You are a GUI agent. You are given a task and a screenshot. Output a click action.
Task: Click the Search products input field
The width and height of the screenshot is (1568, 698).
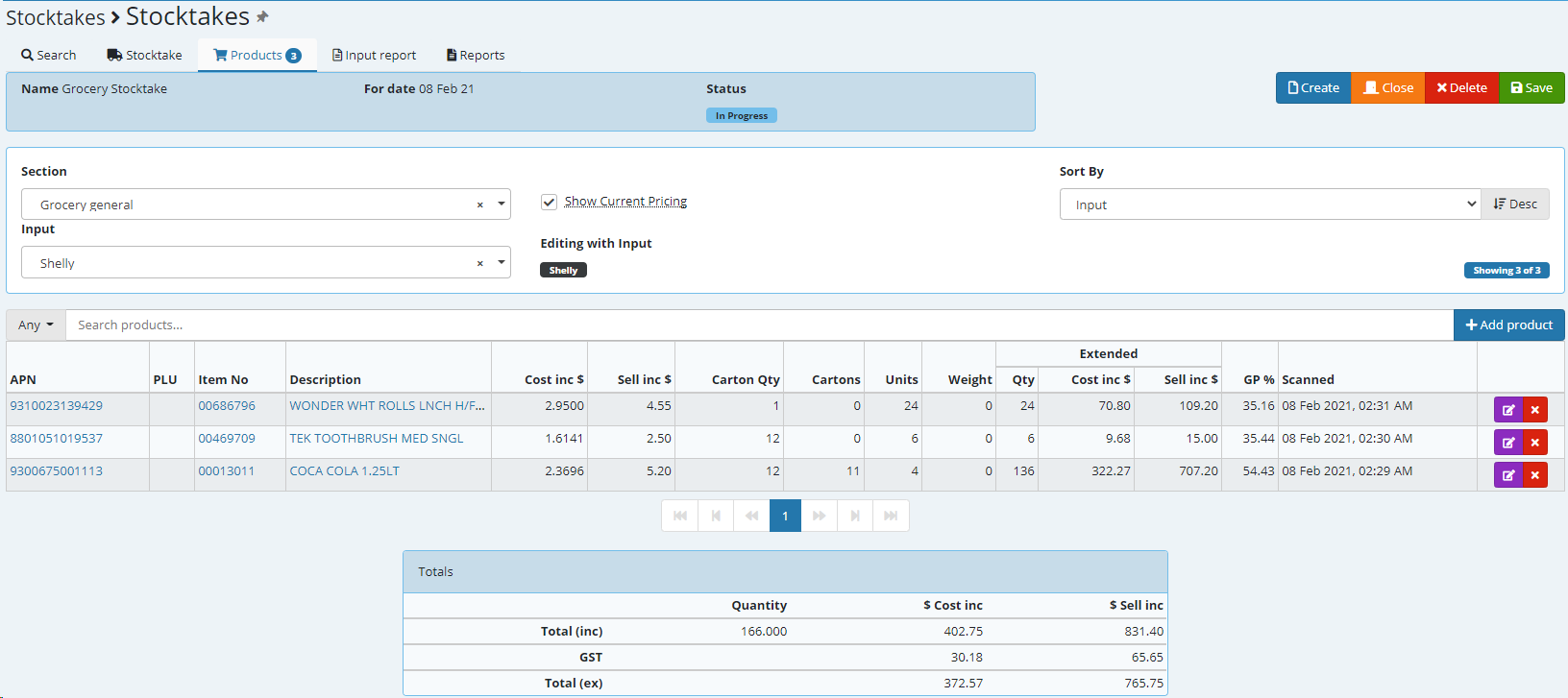(x=759, y=325)
